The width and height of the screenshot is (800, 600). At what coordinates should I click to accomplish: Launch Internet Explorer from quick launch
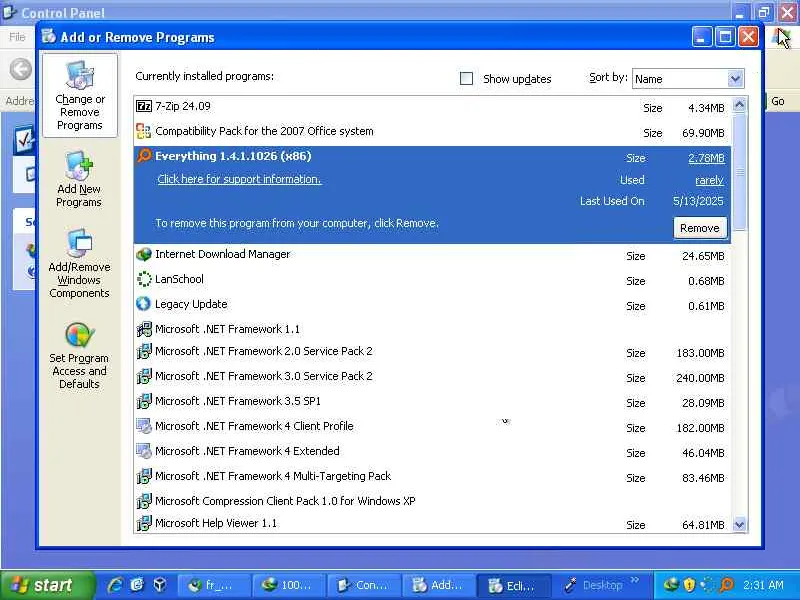tap(115, 585)
